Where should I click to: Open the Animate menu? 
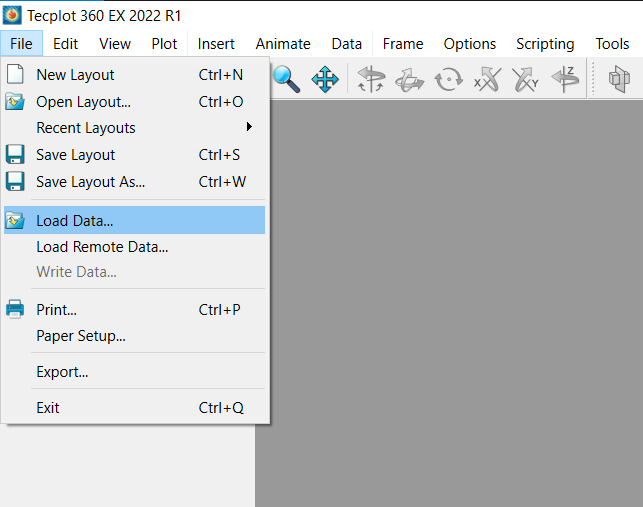[x=283, y=43]
